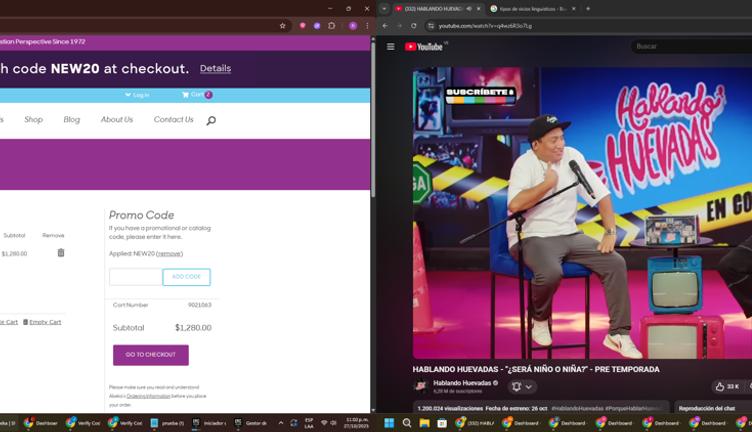Open the 'iniciador' taskbar item
Image resolution: width=752 pixels, height=432 pixels.
pos(209,423)
